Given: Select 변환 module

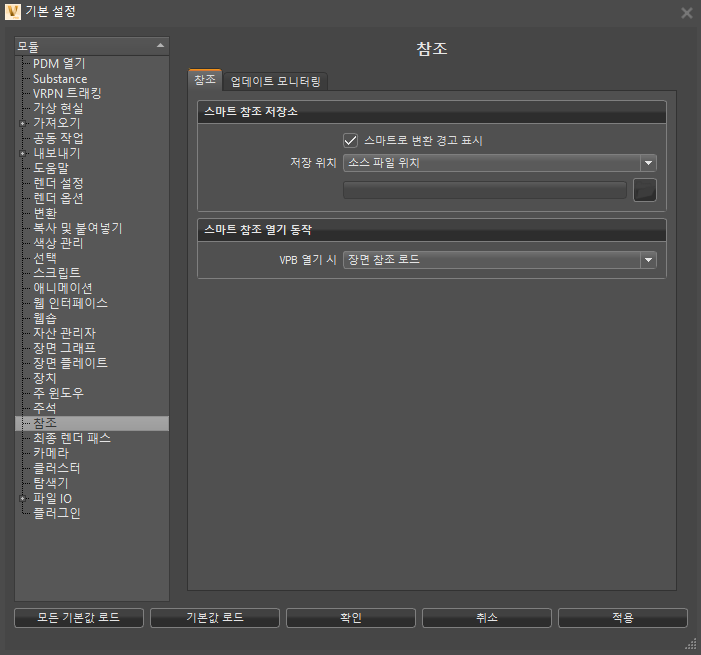Looking at the screenshot, I should [45, 213].
